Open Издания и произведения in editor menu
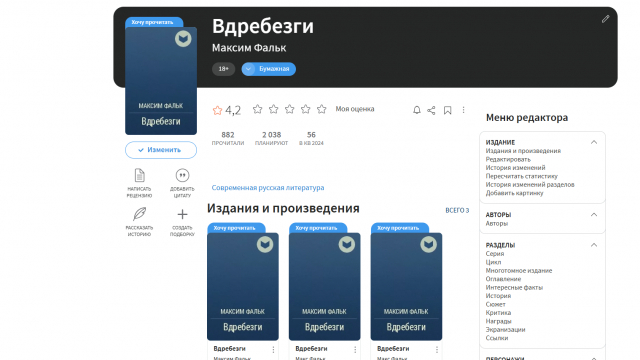Screen dimensions: 640x360 (523, 151)
